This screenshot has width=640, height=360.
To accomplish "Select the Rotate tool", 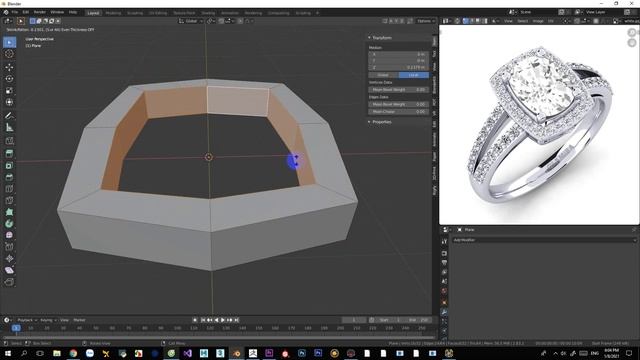I will click(9, 78).
